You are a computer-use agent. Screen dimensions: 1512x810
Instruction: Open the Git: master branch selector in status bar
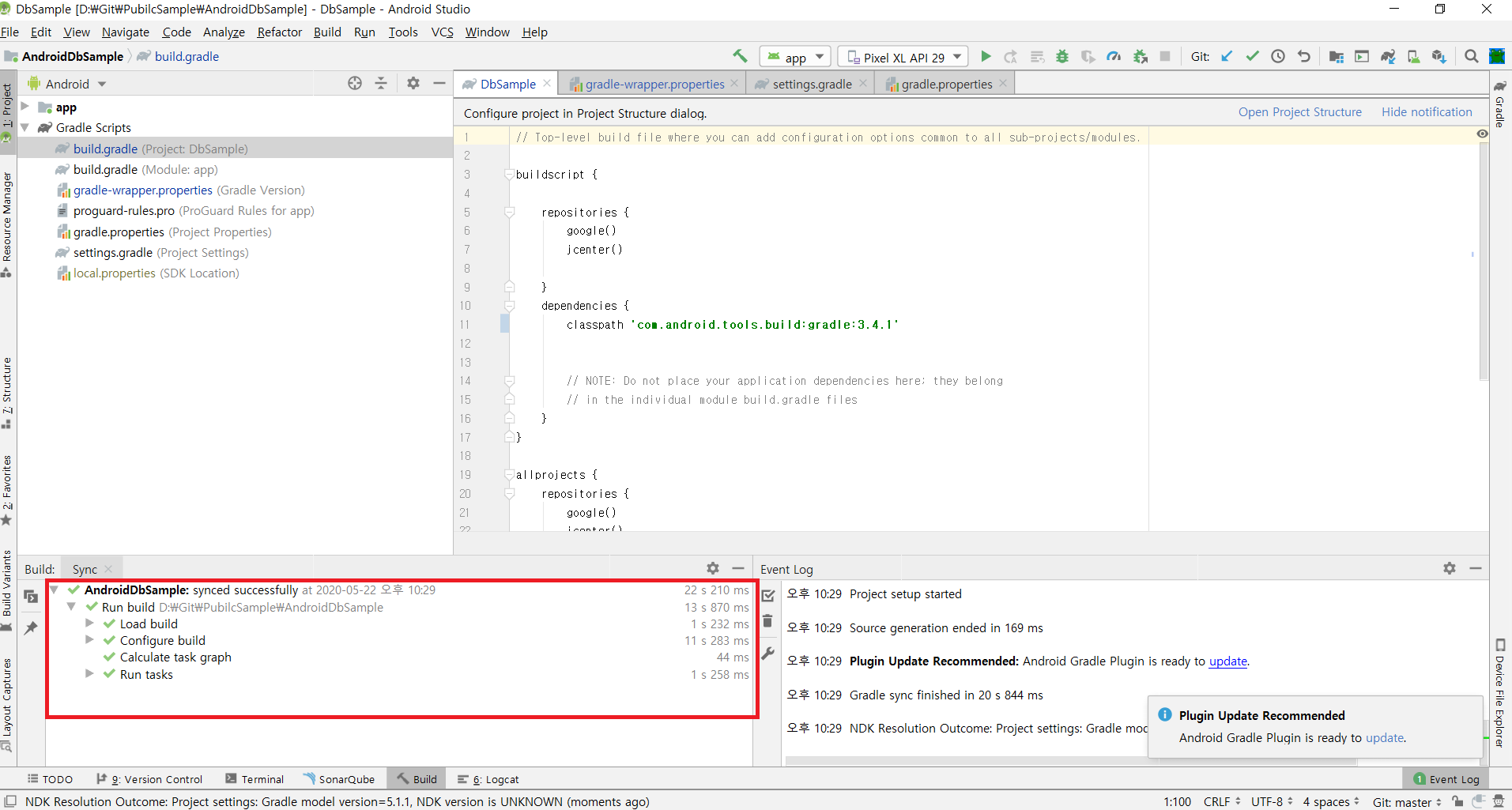tap(1407, 801)
